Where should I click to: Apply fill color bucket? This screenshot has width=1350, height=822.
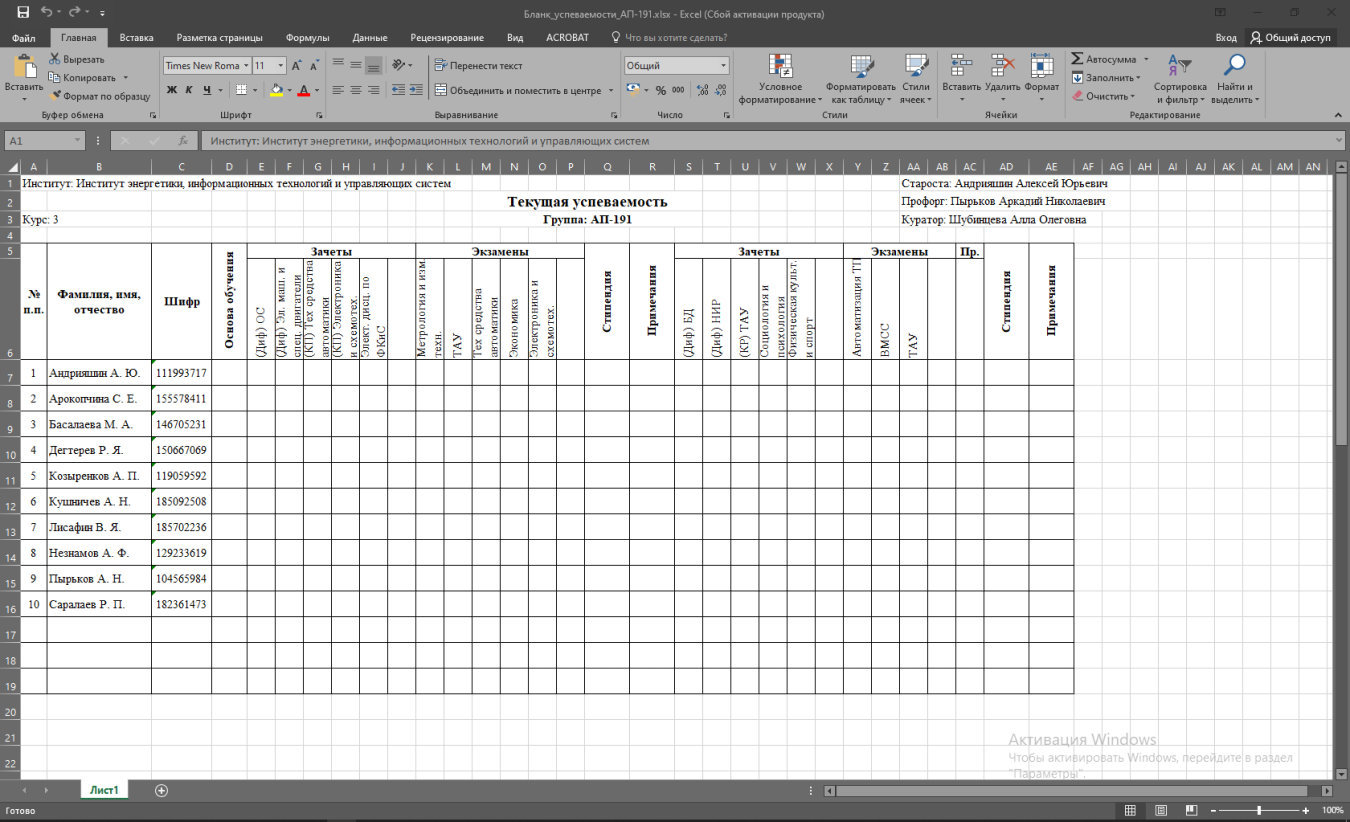coord(276,90)
